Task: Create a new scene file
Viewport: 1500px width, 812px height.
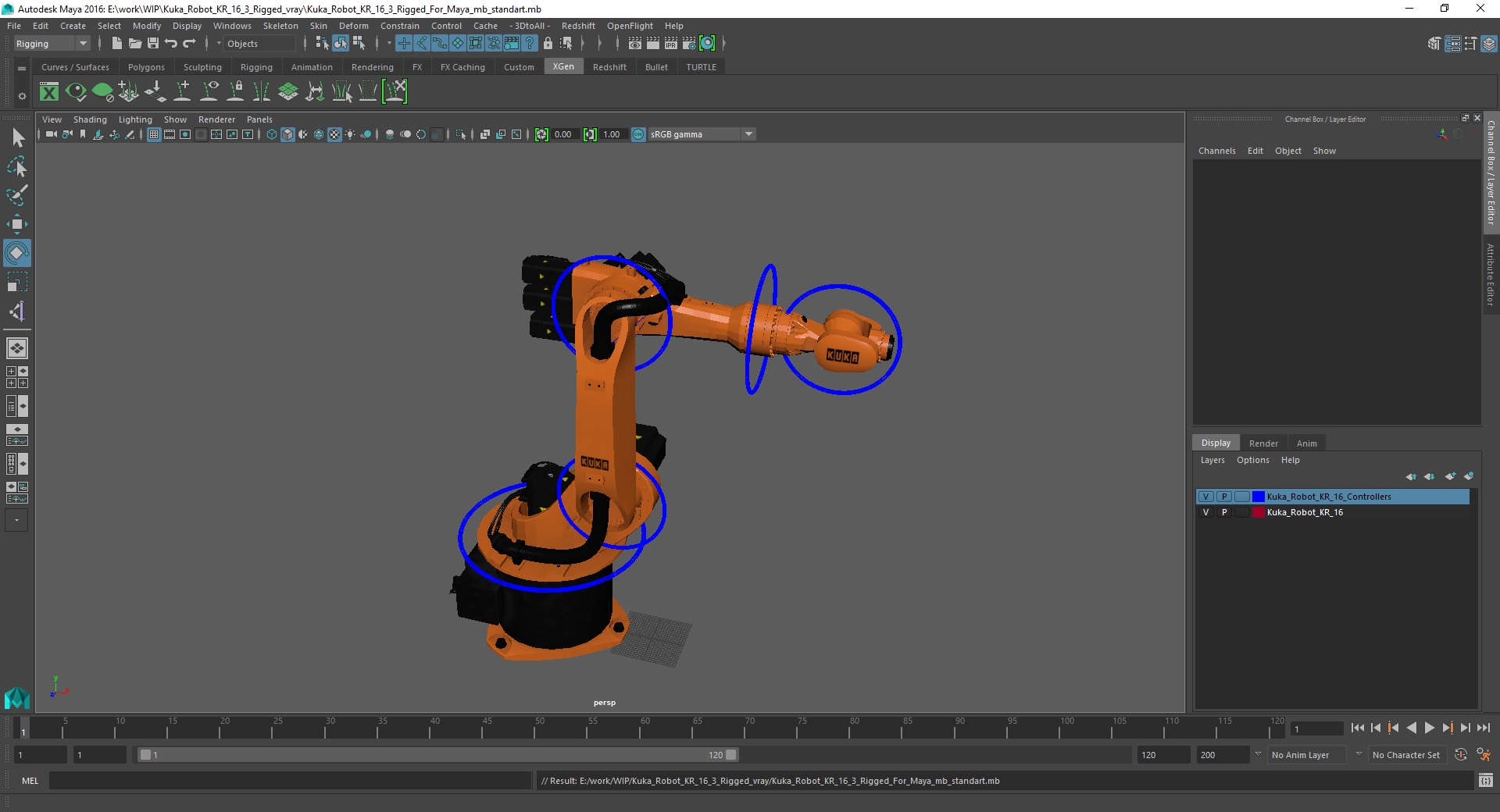Action: coord(116,44)
